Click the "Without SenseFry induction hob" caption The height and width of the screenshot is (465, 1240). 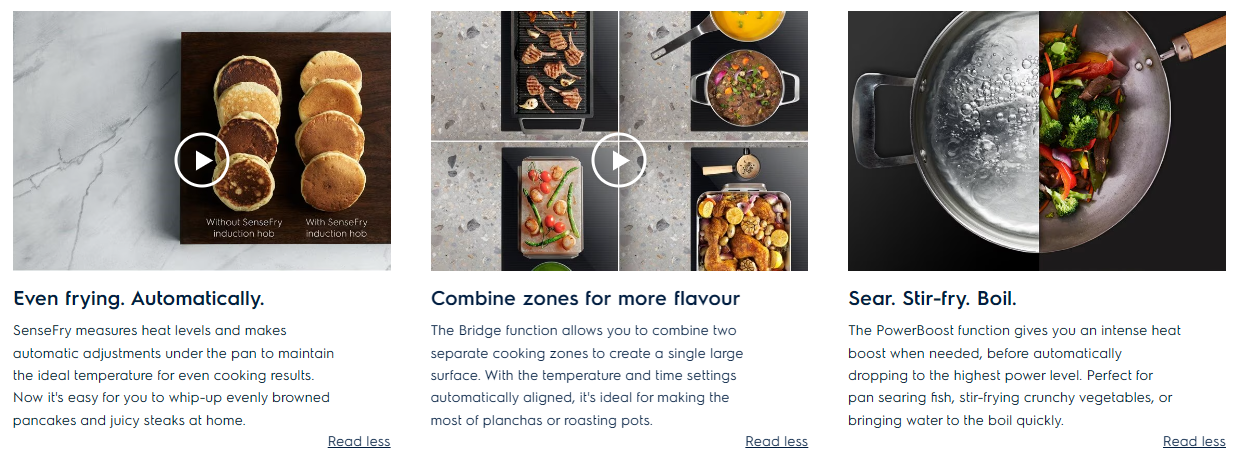[238, 227]
